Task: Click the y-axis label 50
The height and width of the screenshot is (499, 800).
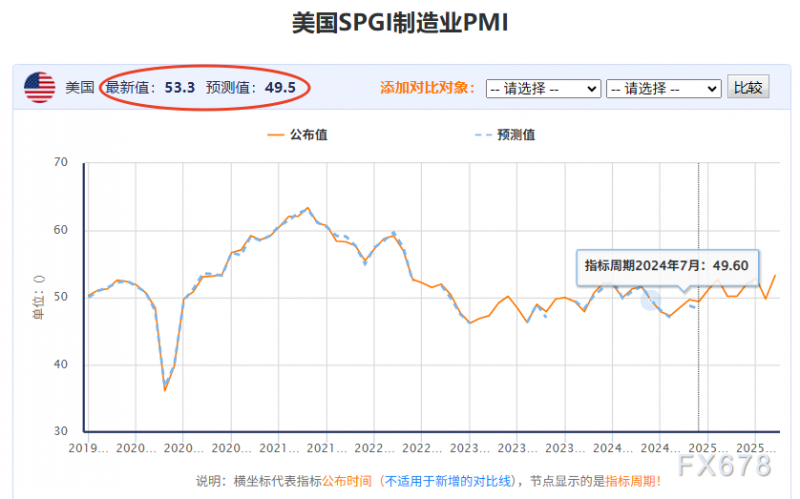Action: (x=61, y=297)
